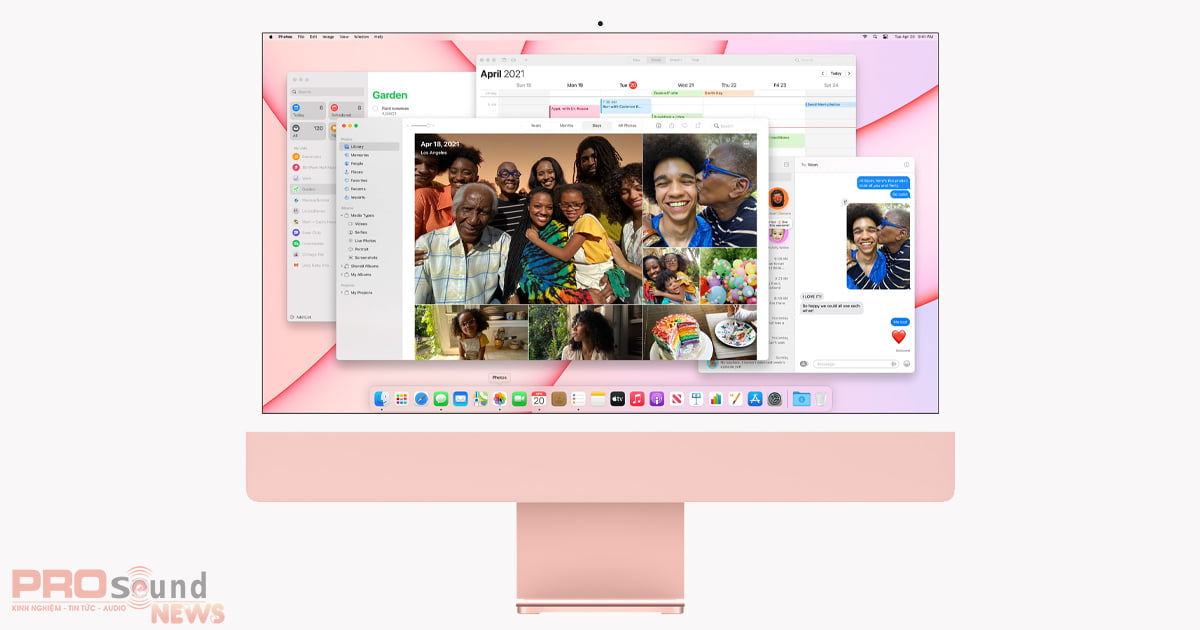Open the Apple TV dock icon
Image resolution: width=1200 pixels, height=630 pixels.
click(617, 399)
